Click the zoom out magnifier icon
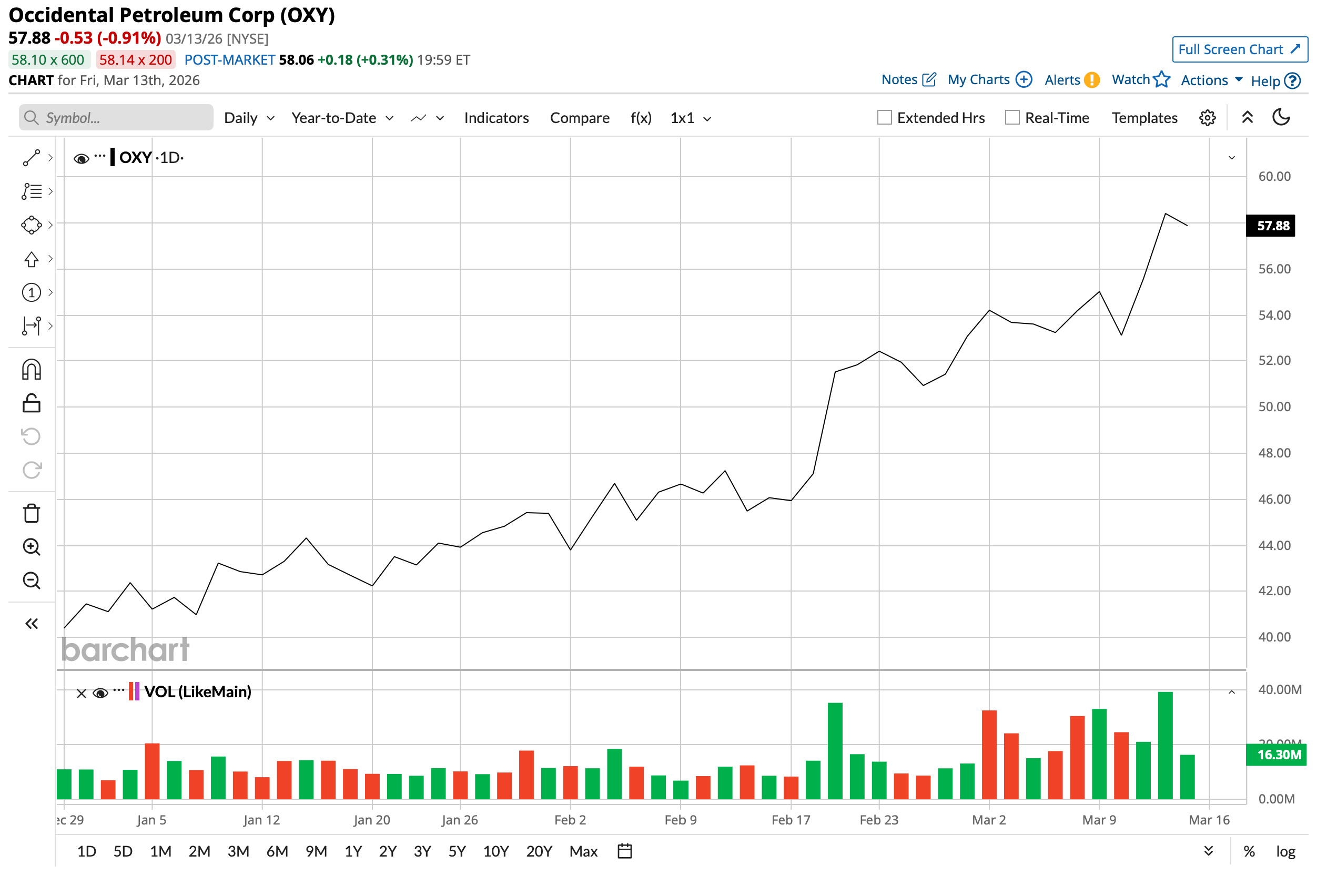 click(x=32, y=581)
